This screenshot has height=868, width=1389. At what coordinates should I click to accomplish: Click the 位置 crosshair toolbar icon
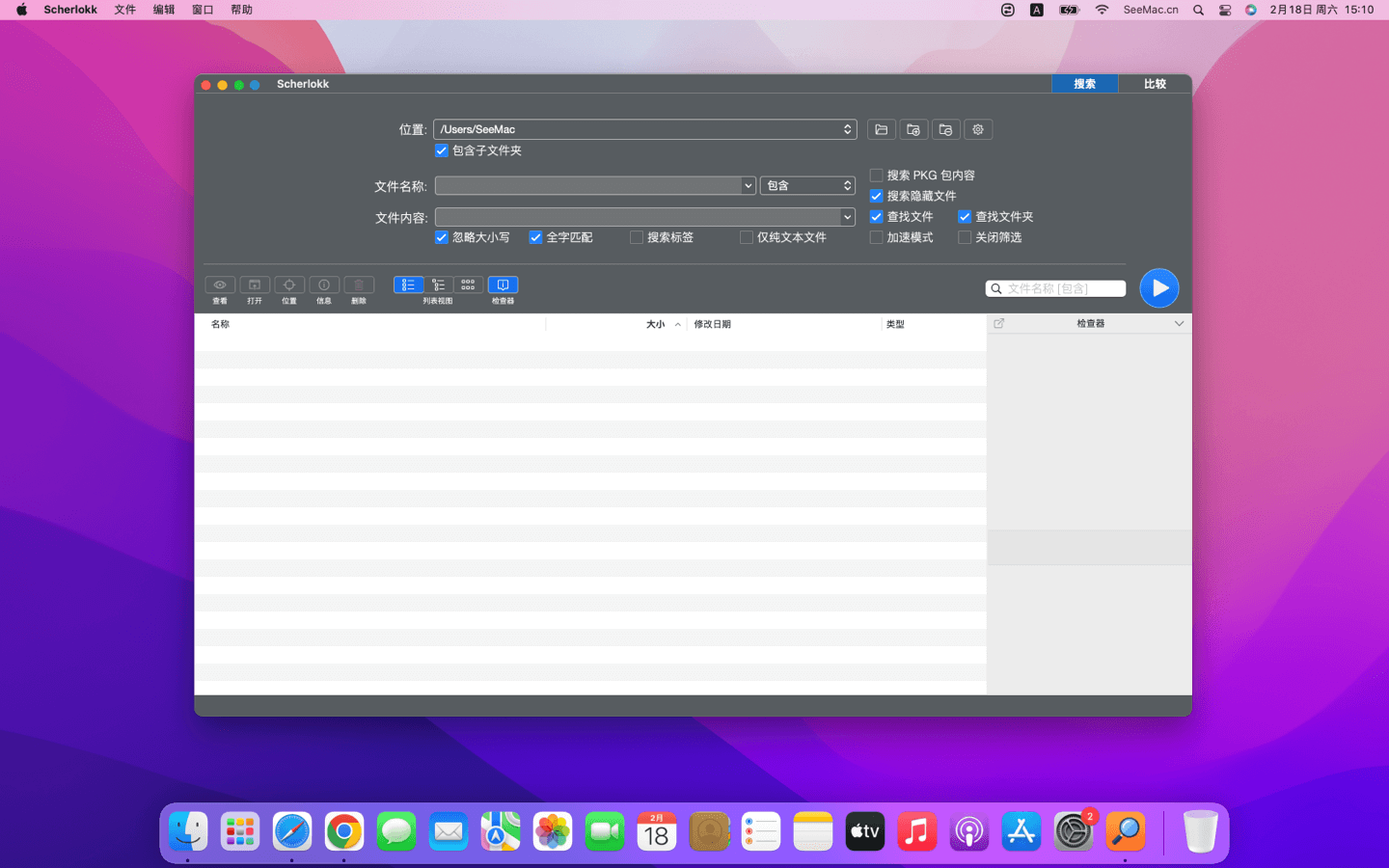click(x=289, y=285)
